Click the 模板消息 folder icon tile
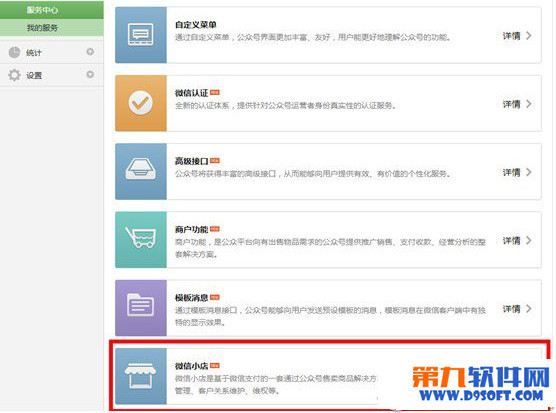Screen dimensions: 556x413 (x=141, y=308)
